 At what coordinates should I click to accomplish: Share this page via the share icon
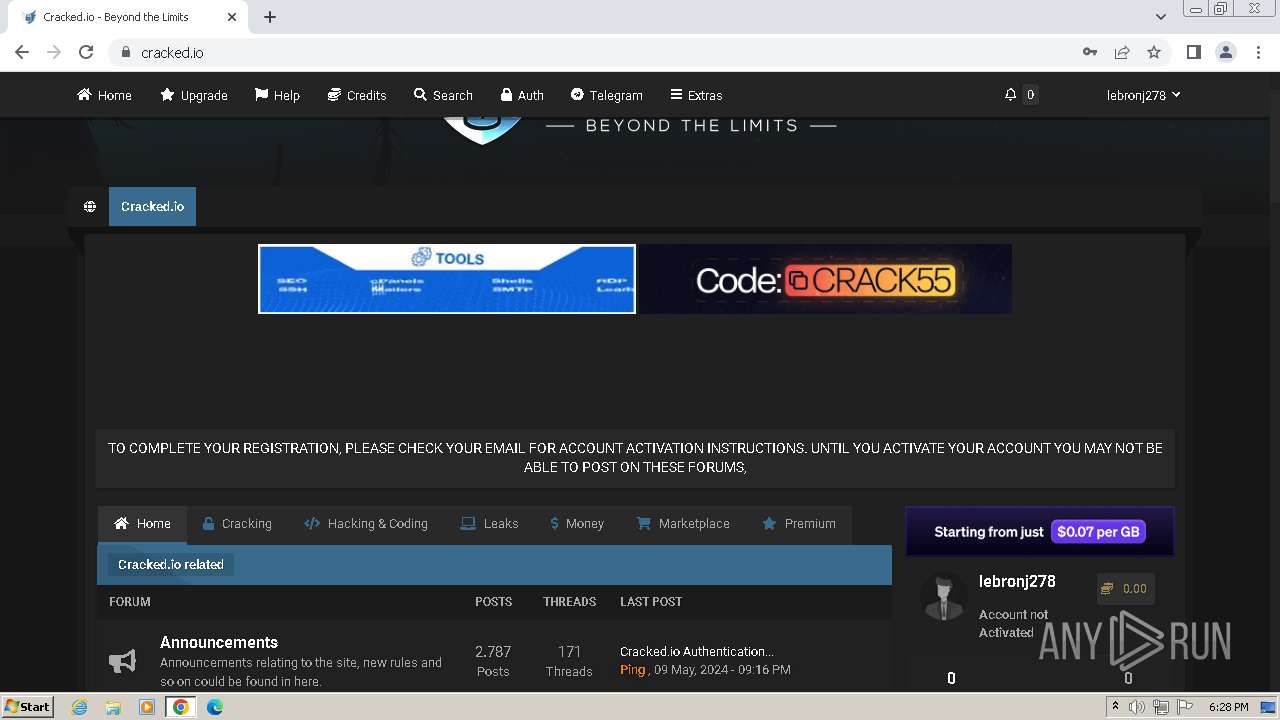[1122, 52]
